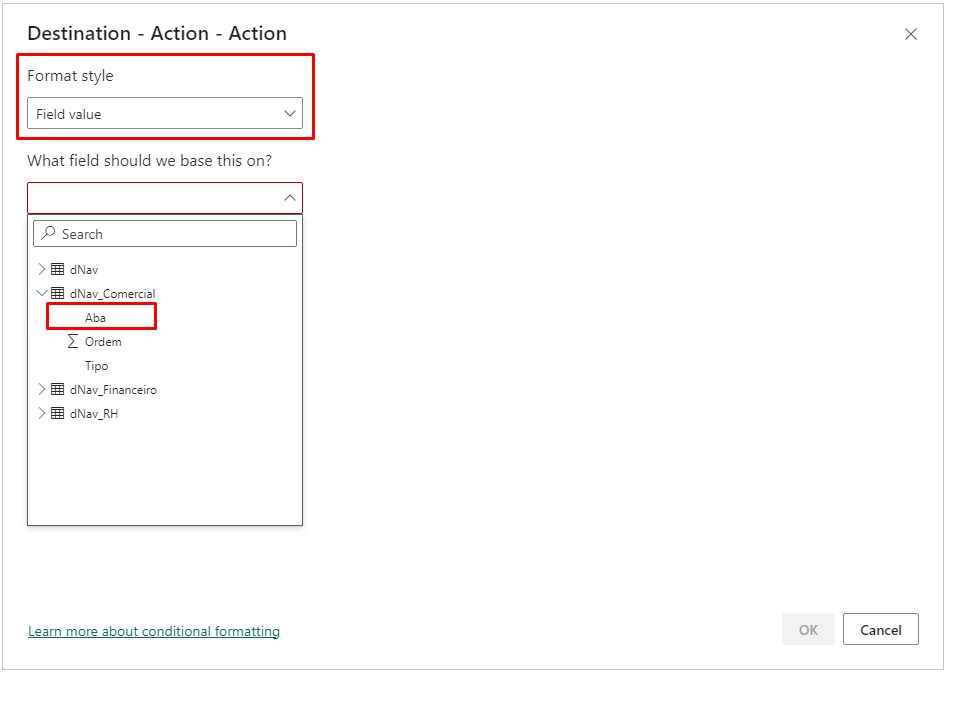Viewport: 958px width, 713px height.
Task: Collapse the field picker with up chevron
Action: coord(290,198)
